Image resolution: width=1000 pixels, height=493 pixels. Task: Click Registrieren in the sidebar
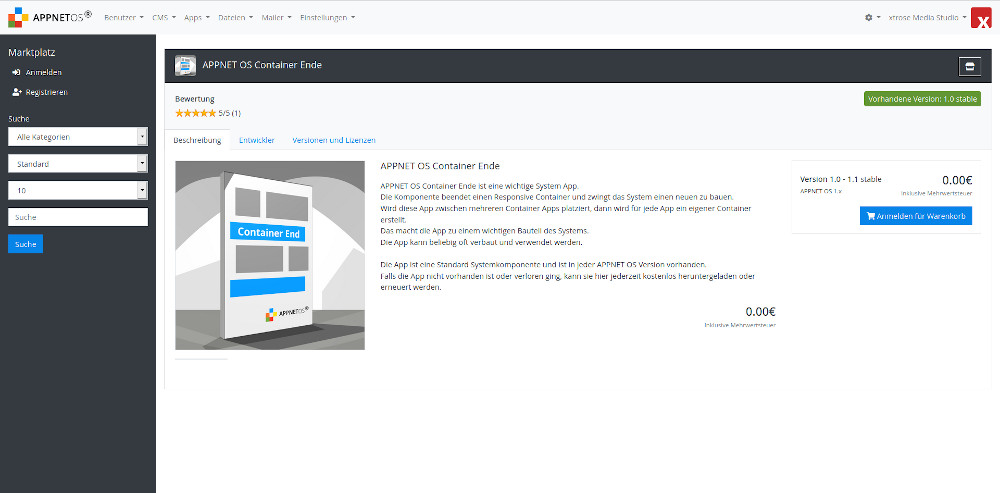pyautogui.click(x=40, y=92)
